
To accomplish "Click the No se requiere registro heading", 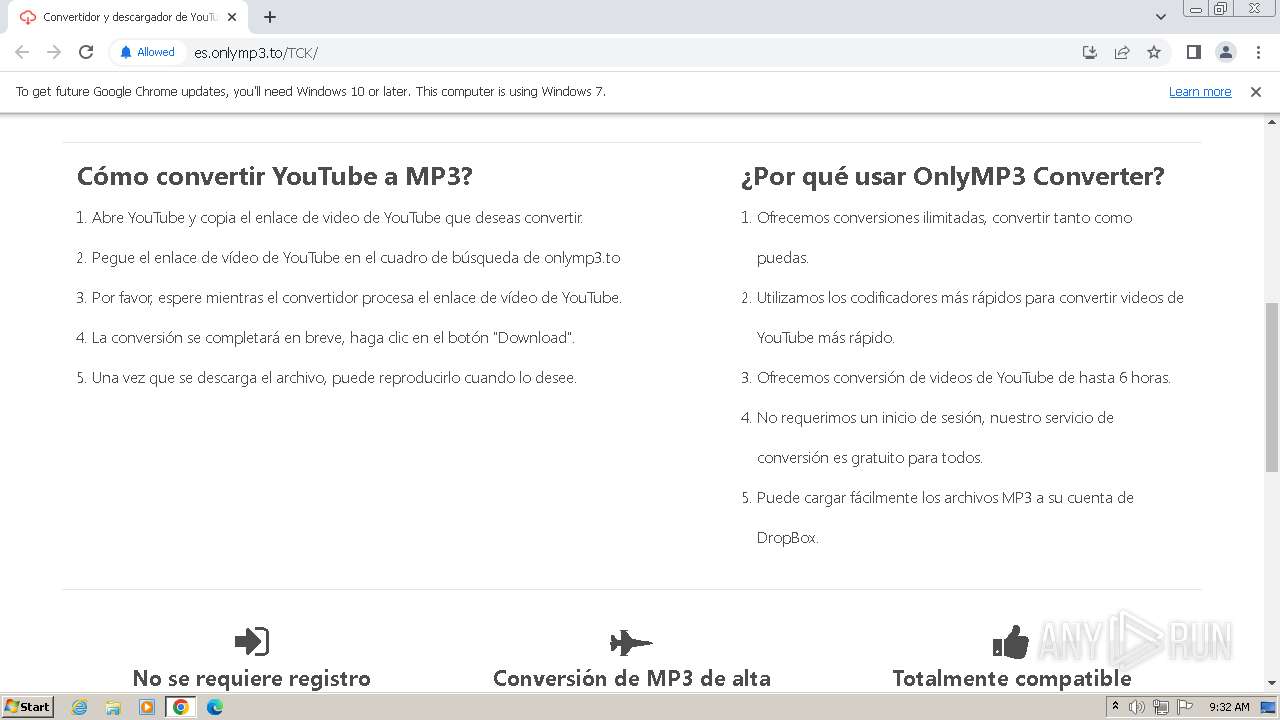I will 252,678.
